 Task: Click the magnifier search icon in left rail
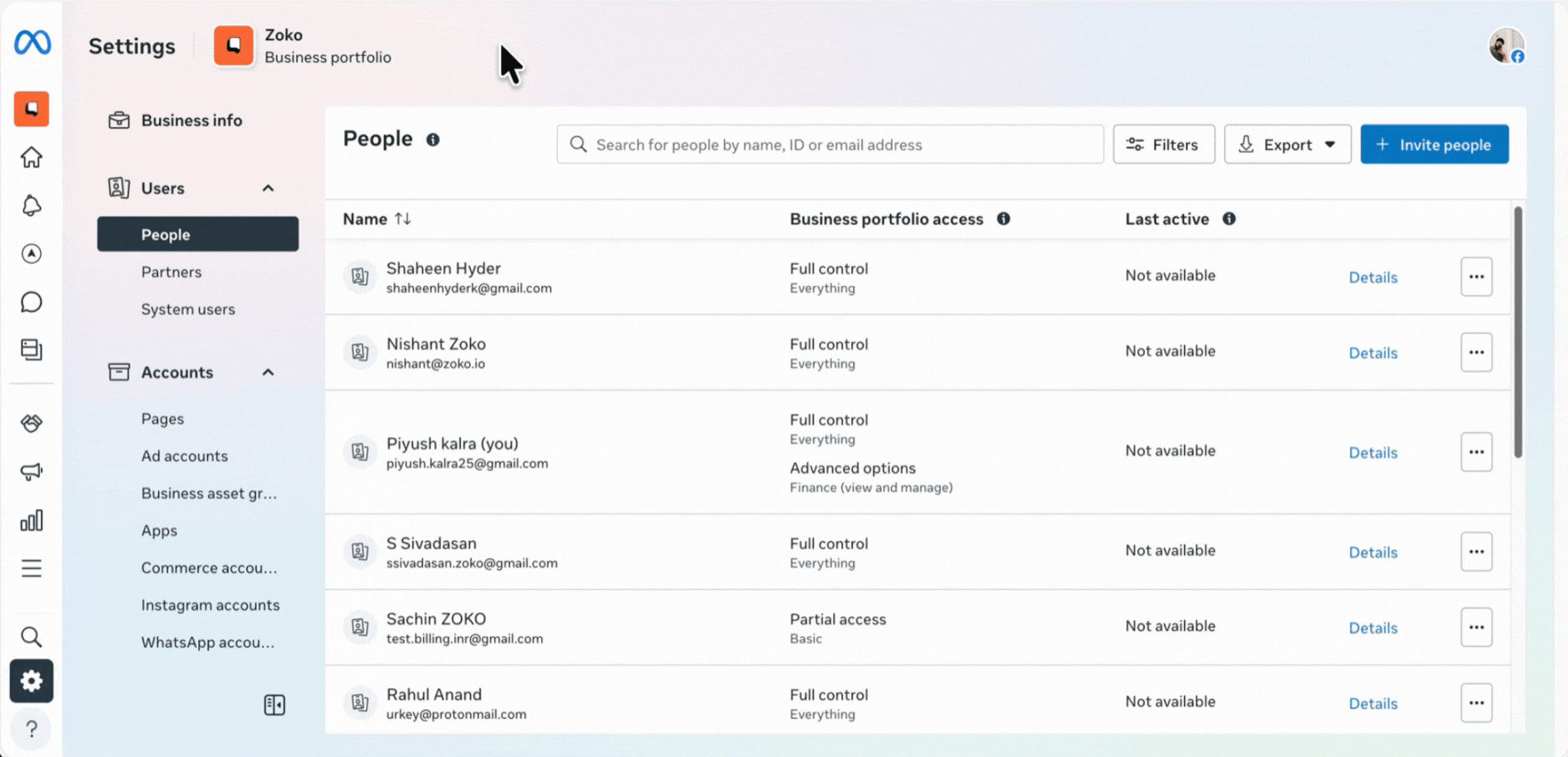[32, 637]
